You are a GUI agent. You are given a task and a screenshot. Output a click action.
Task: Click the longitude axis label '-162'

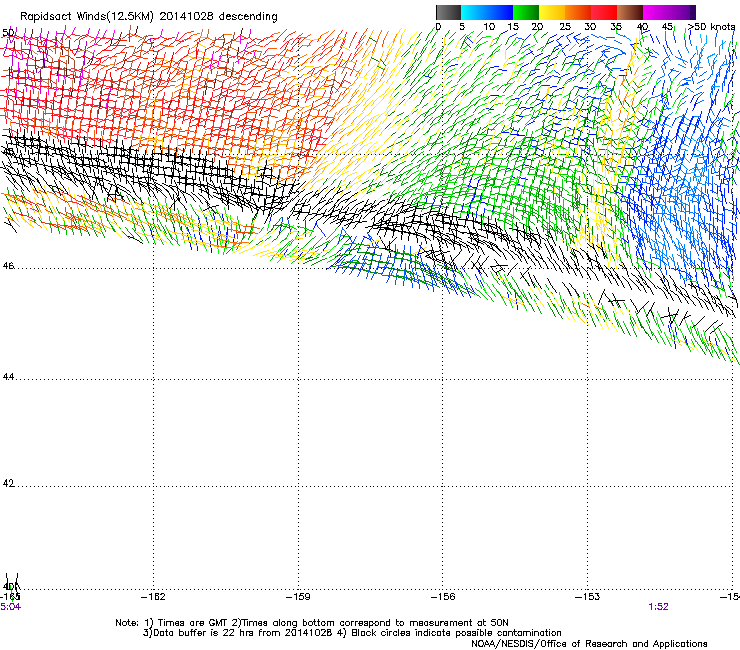click(x=153, y=597)
